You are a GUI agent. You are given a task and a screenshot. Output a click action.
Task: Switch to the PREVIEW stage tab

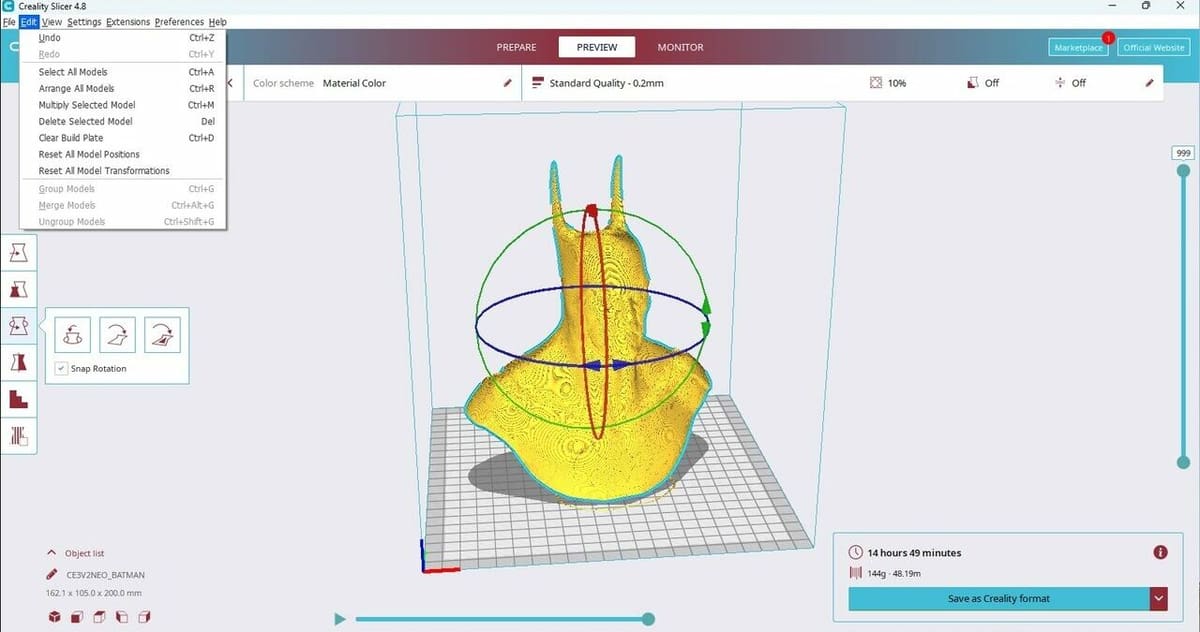coord(596,47)
